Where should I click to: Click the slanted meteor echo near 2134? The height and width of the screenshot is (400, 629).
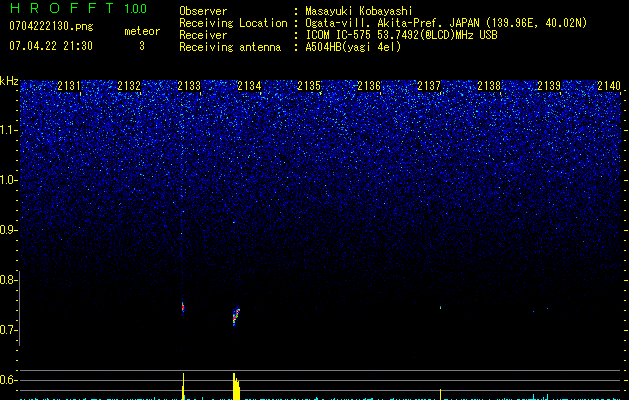(x=236, y=316)
